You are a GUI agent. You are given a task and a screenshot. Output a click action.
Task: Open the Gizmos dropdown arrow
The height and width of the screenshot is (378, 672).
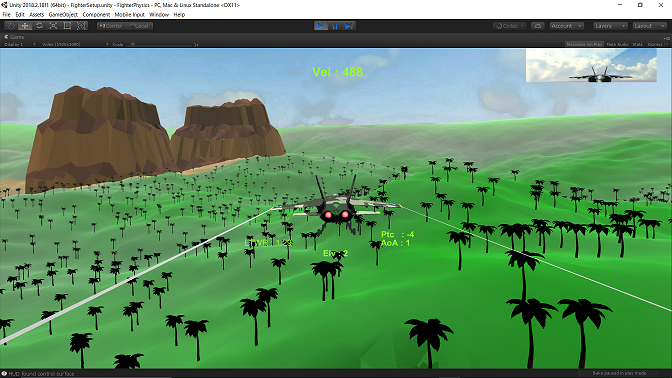coord(667,44)
